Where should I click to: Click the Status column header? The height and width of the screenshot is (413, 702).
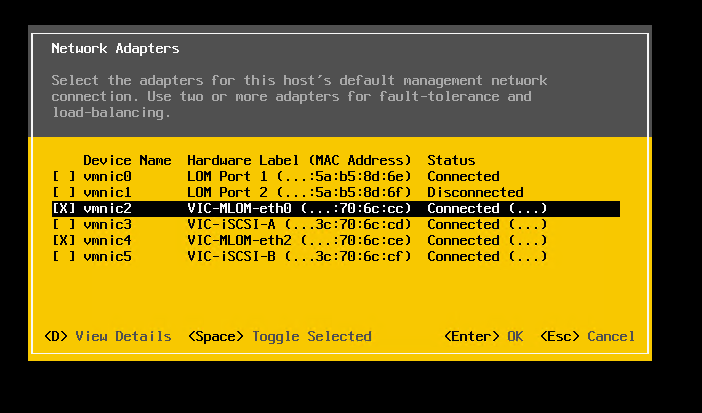coord(451,160)
